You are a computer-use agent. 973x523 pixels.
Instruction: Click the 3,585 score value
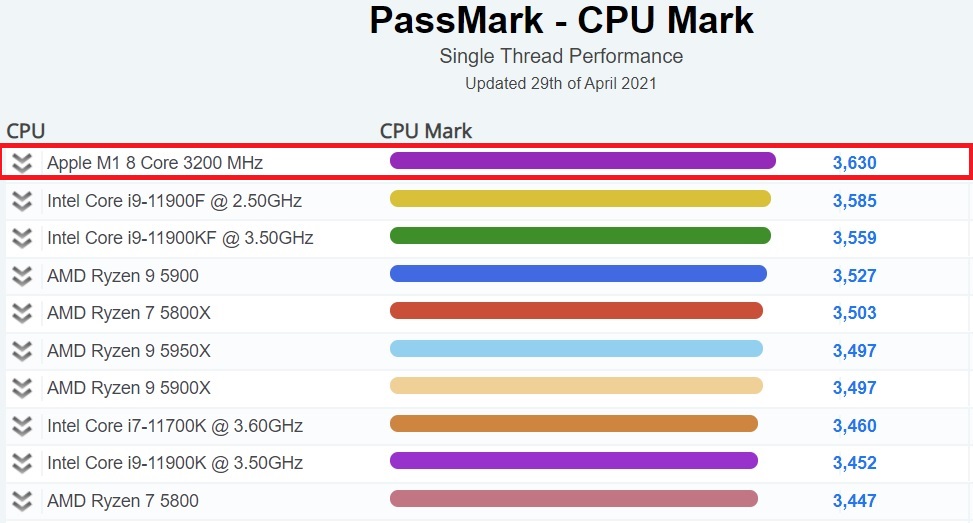[854, 201]
